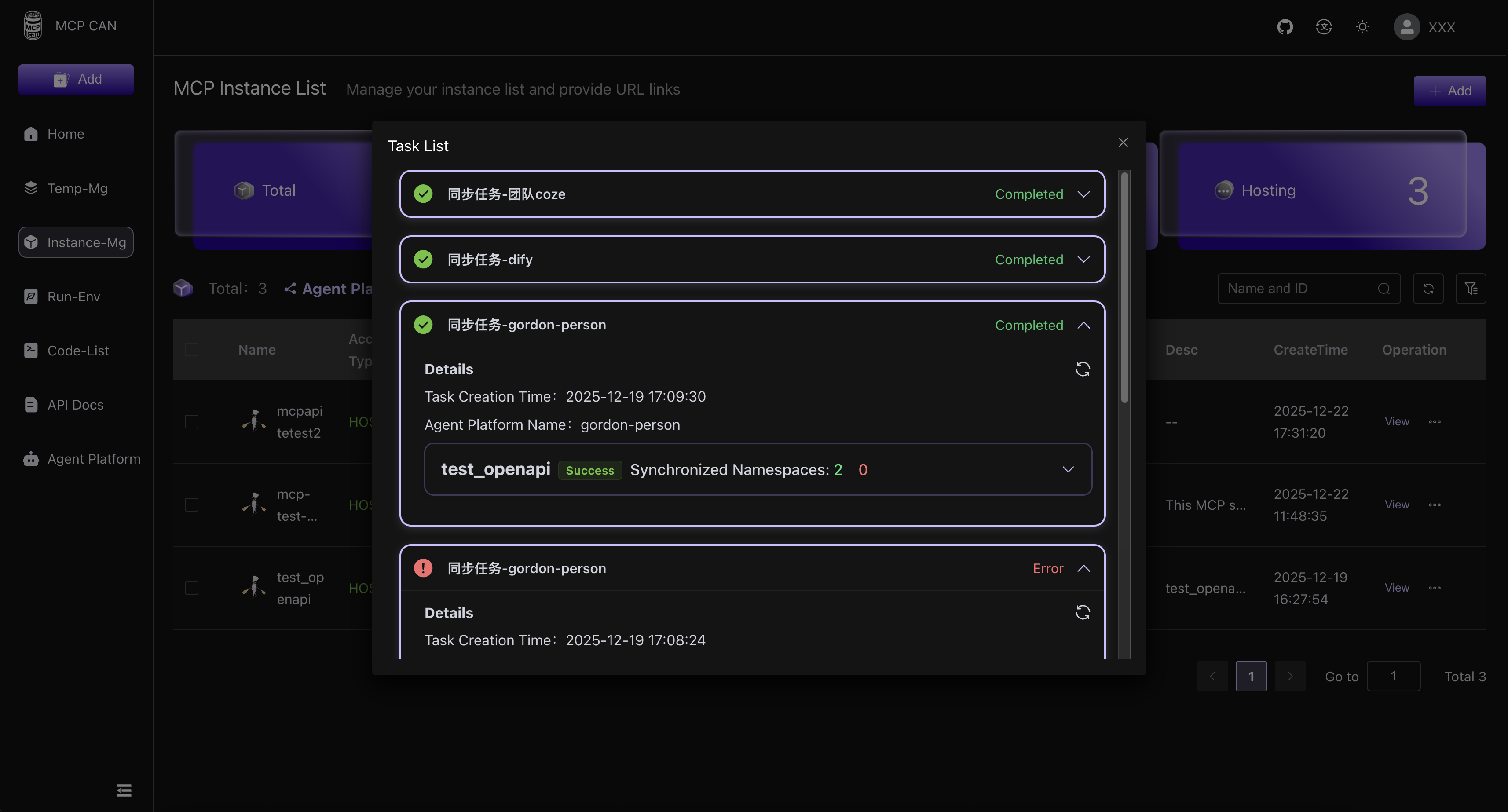1508x812 pixels.
Task: Refresh details of completed gordon-person task
Action: (x=1083, y=369)
